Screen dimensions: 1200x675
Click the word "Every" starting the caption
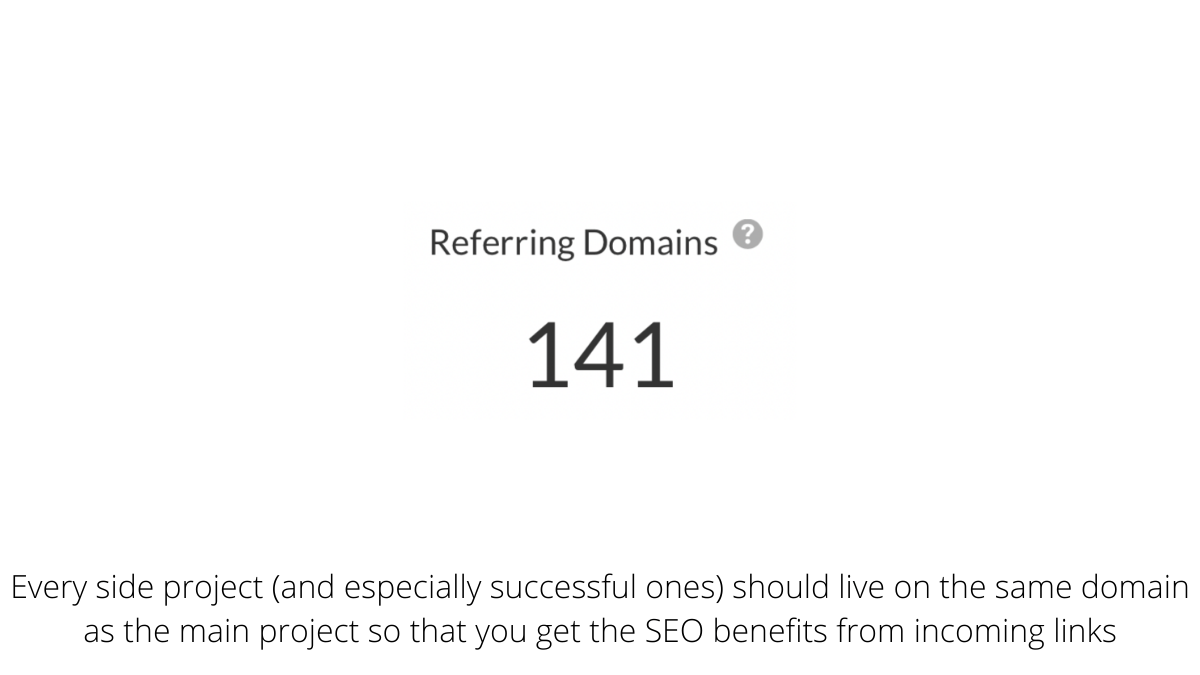49,588
